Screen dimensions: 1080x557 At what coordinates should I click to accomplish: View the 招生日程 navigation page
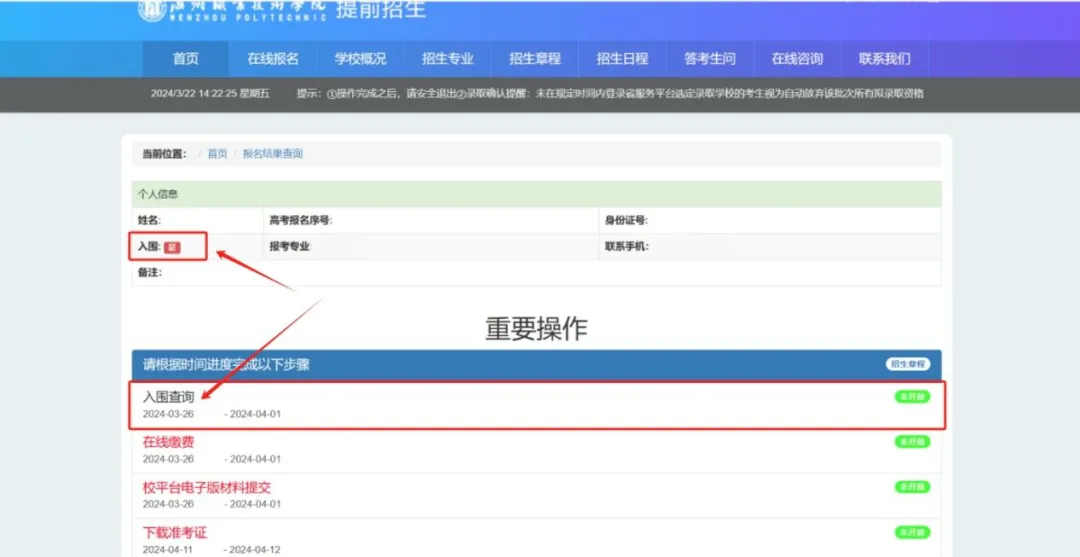pos(622,59)
